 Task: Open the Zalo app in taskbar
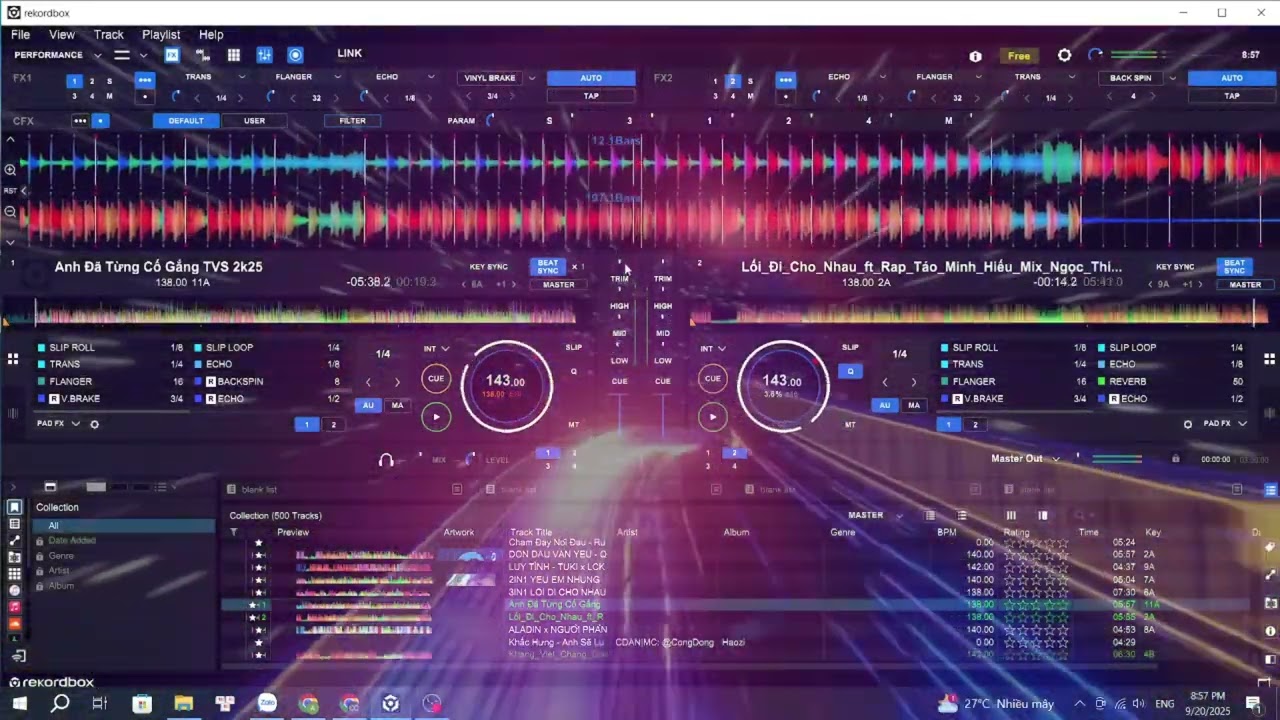(x=267, y=704)
